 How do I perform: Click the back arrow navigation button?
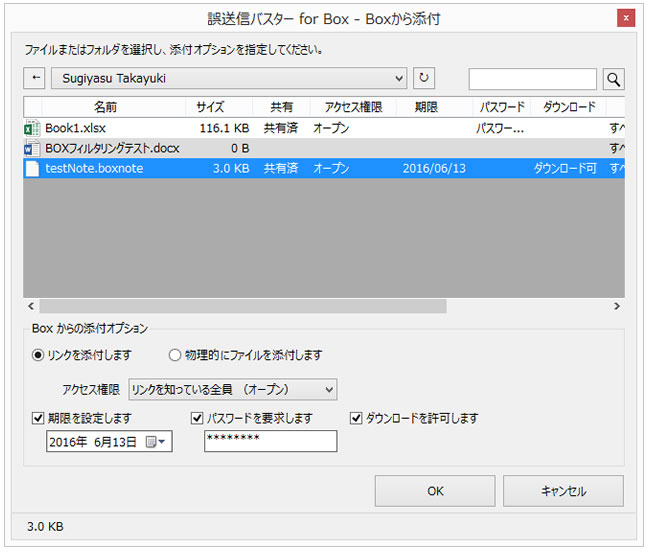point(35,78)
